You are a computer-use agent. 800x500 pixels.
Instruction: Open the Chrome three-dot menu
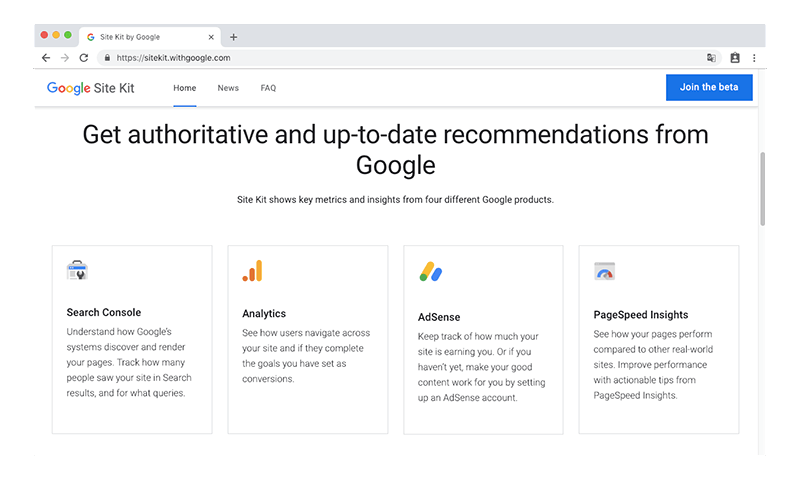754,58
